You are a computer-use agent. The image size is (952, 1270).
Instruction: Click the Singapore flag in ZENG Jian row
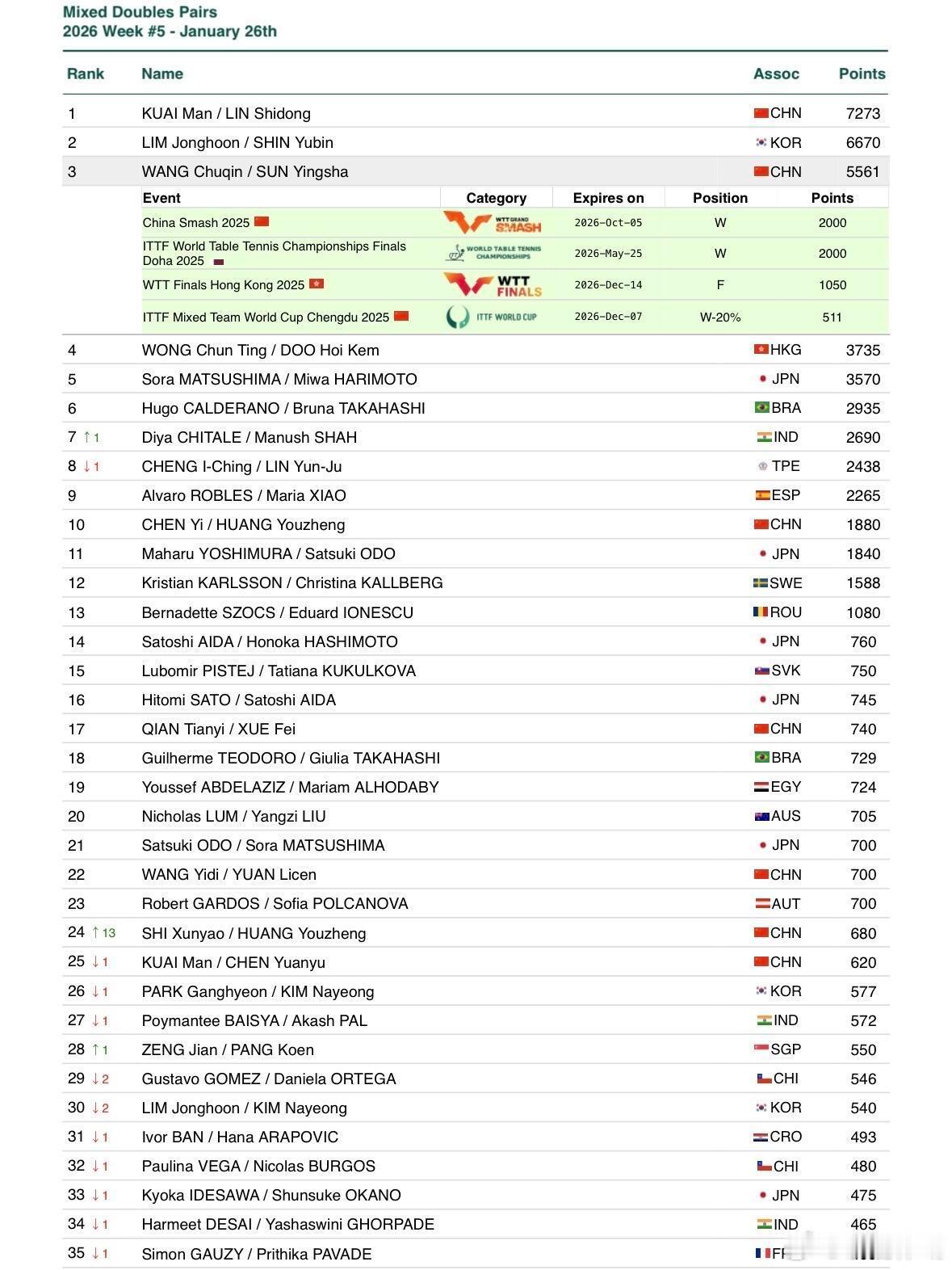pos(761,1049)
